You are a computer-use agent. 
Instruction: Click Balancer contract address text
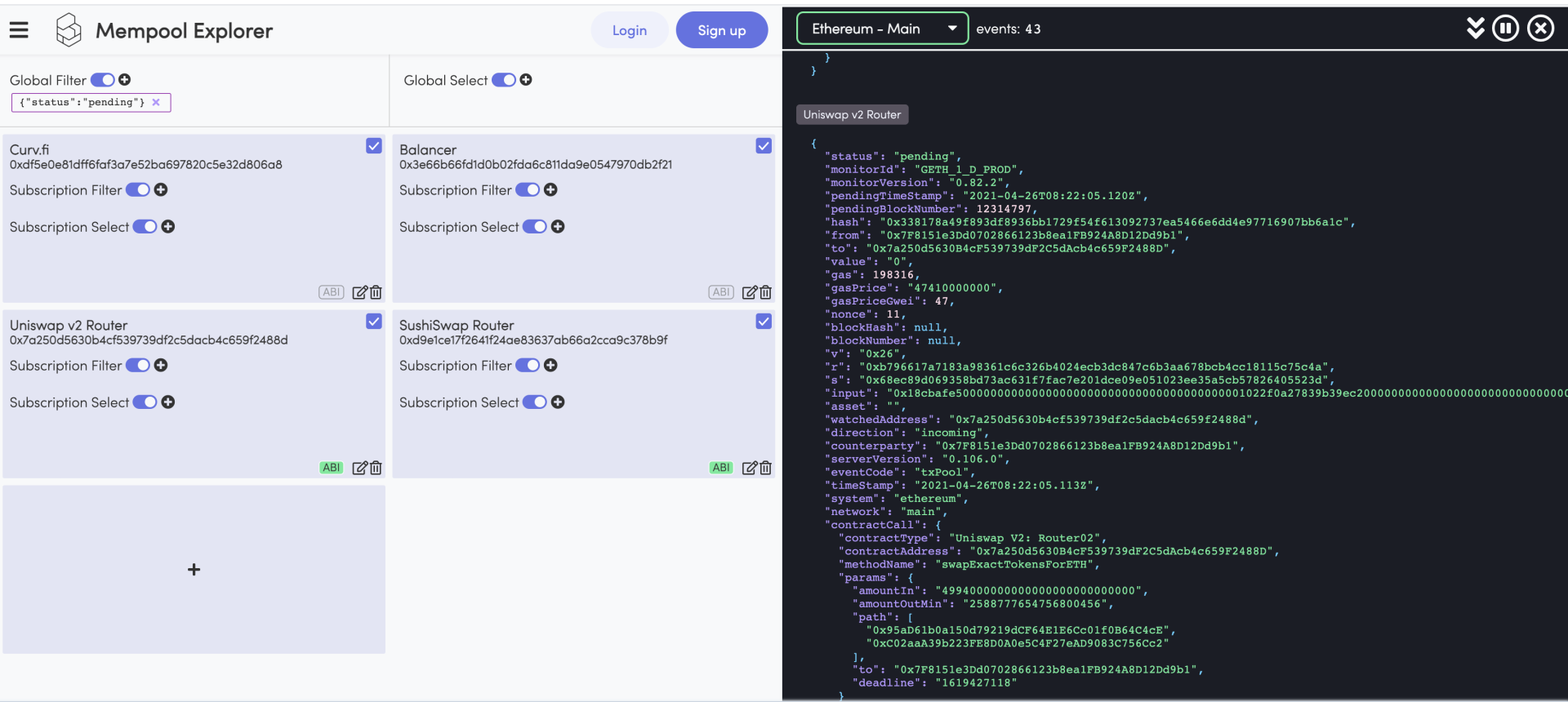(x=536, y=165)
